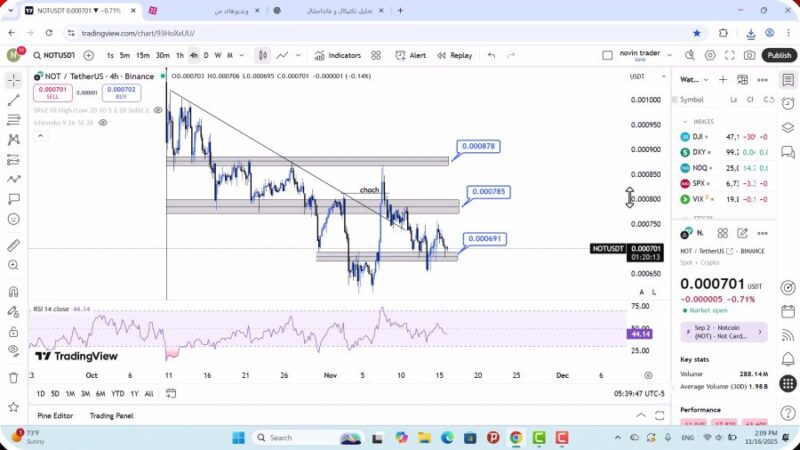Take a chart snapshot with camera icon
Image resolution: width=800 pixels, height=450 pixels.
(x=750, y=55)
